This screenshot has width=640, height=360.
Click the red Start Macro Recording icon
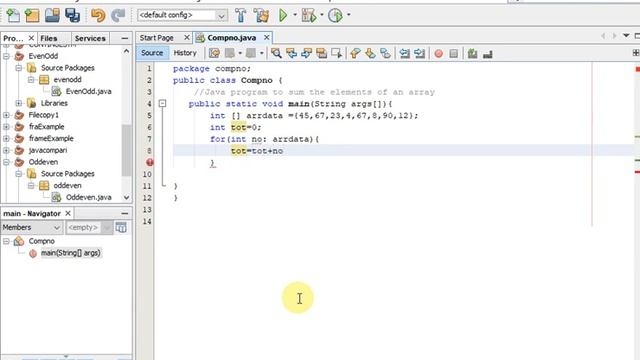click(439, 53)
